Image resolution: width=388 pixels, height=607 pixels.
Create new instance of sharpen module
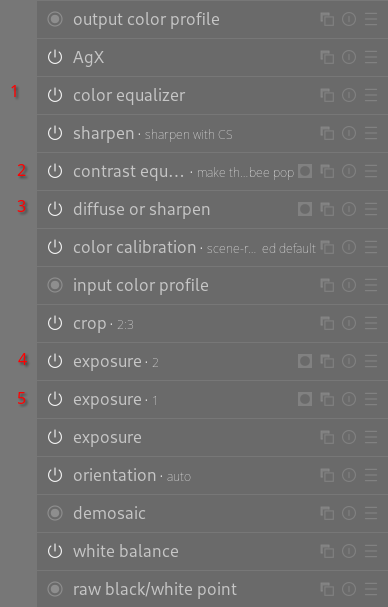pyautogui.click(x=327, y=134)
